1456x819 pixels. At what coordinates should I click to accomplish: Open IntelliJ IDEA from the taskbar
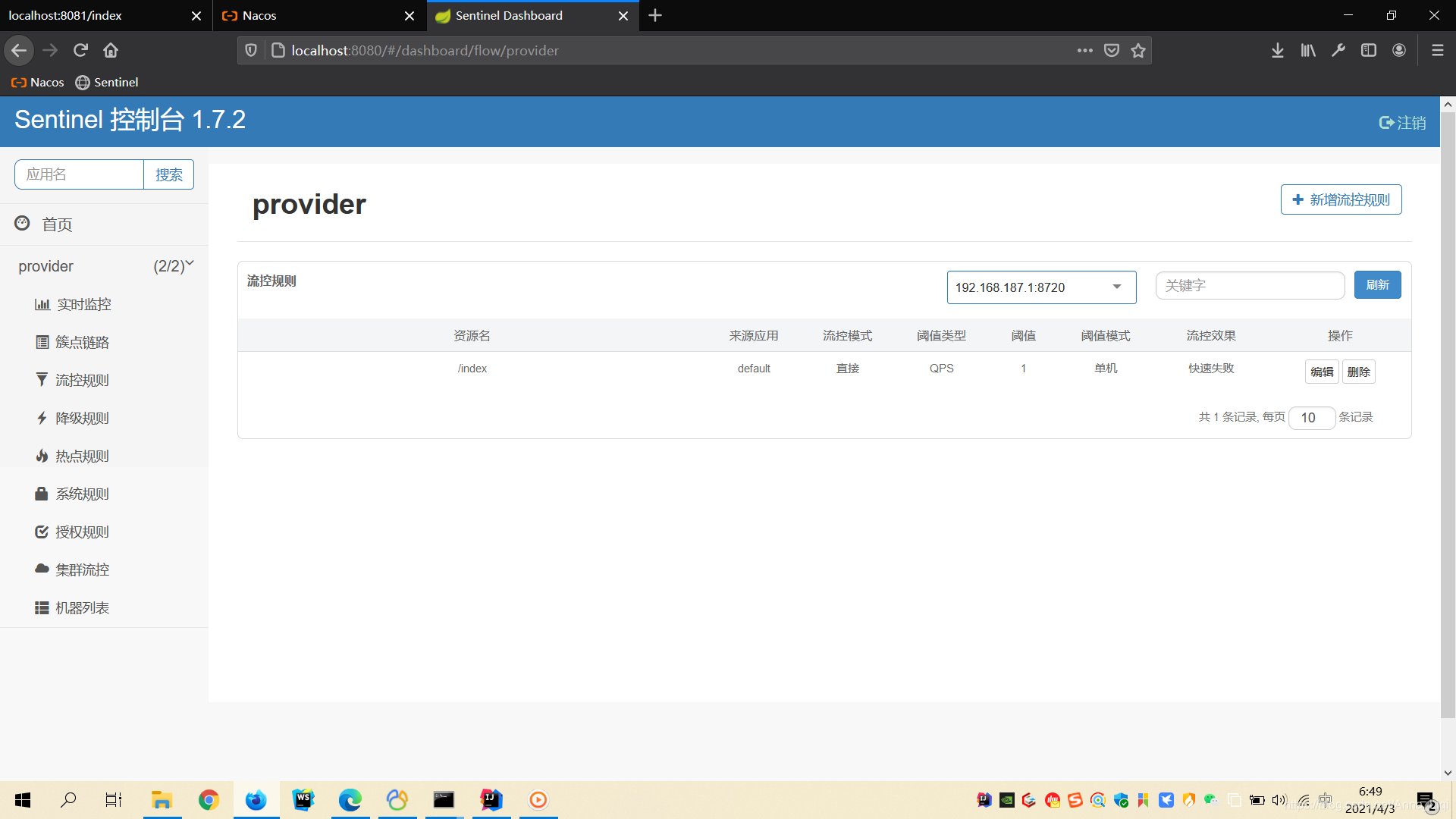click(x=491, y=800)
